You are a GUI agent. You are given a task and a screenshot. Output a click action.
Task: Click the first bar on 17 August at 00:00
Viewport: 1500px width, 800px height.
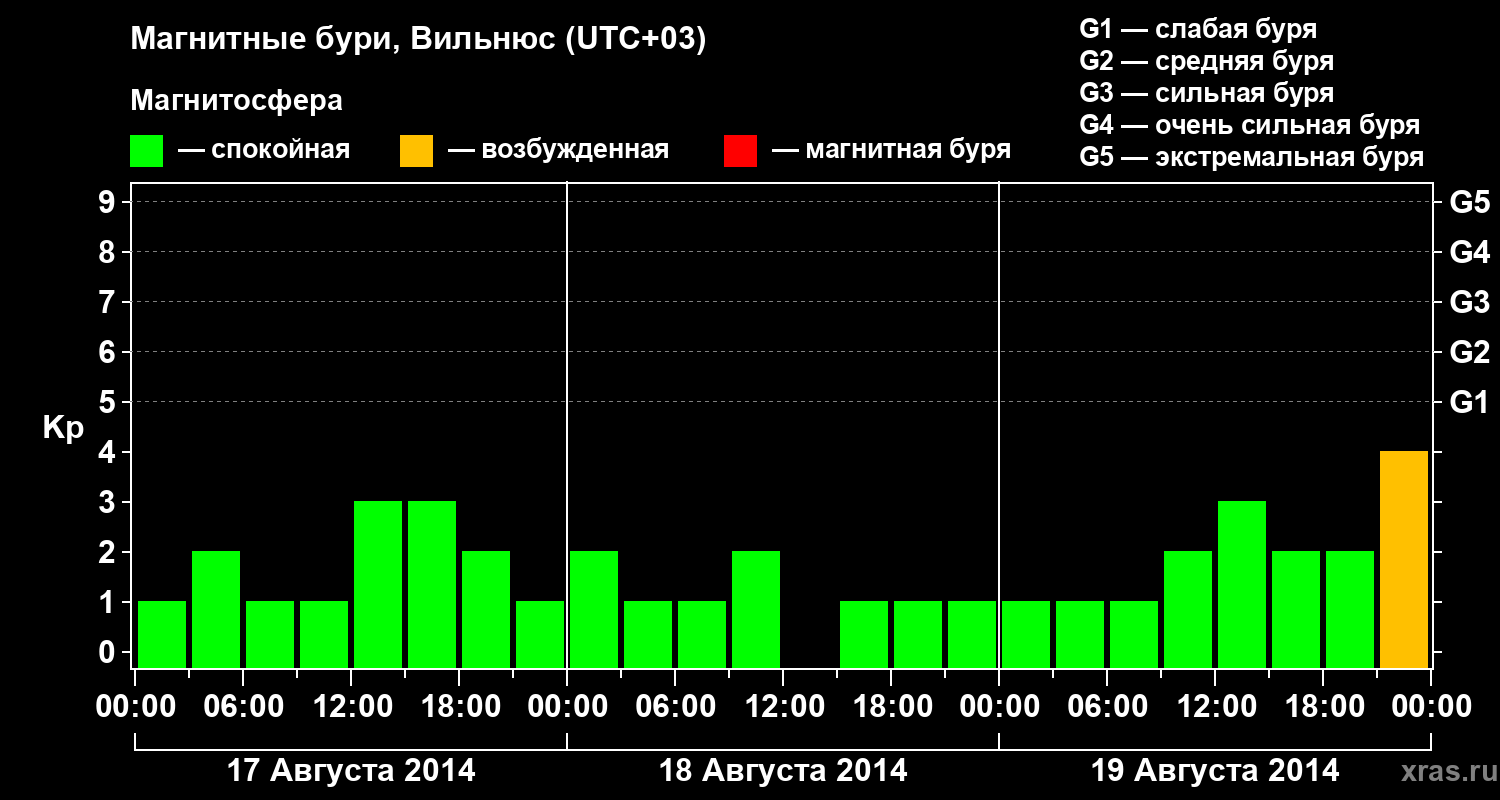click(162, 635)
